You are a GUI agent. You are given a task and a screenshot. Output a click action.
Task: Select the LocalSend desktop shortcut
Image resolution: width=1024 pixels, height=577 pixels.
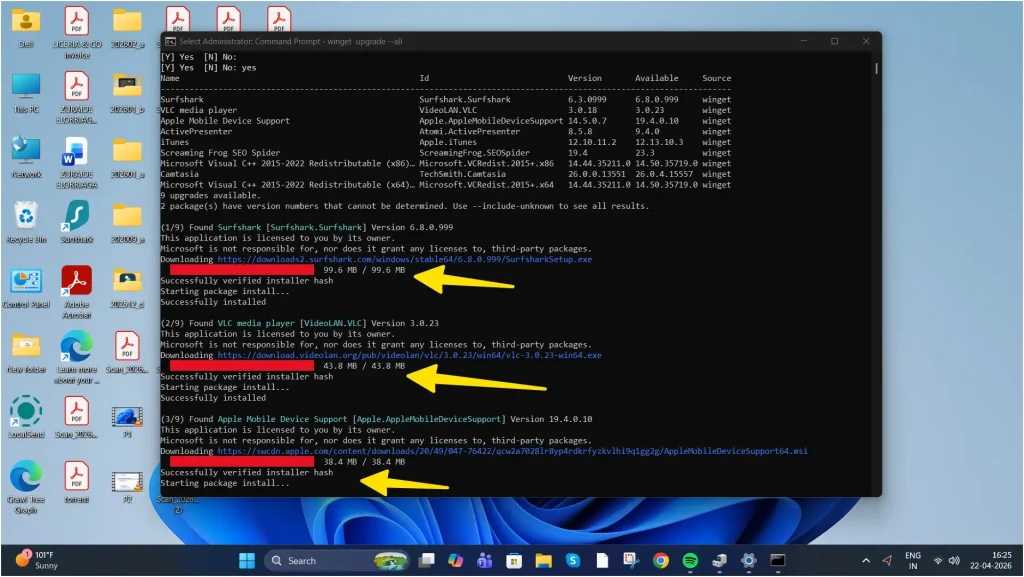pos(26,417)
